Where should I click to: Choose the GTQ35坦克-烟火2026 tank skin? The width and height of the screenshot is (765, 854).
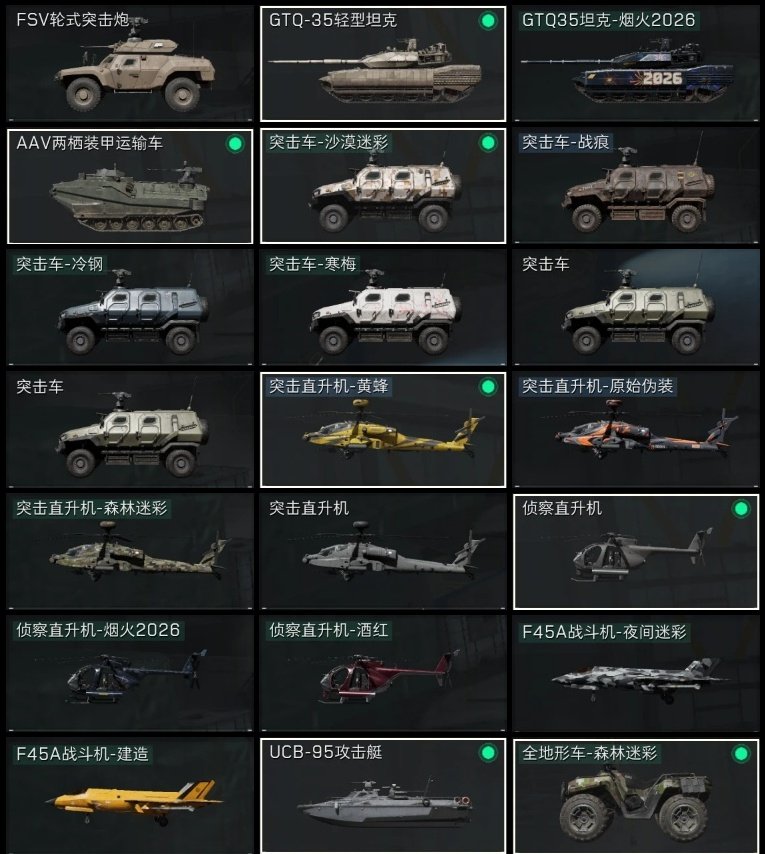click(x=636, y=63)
